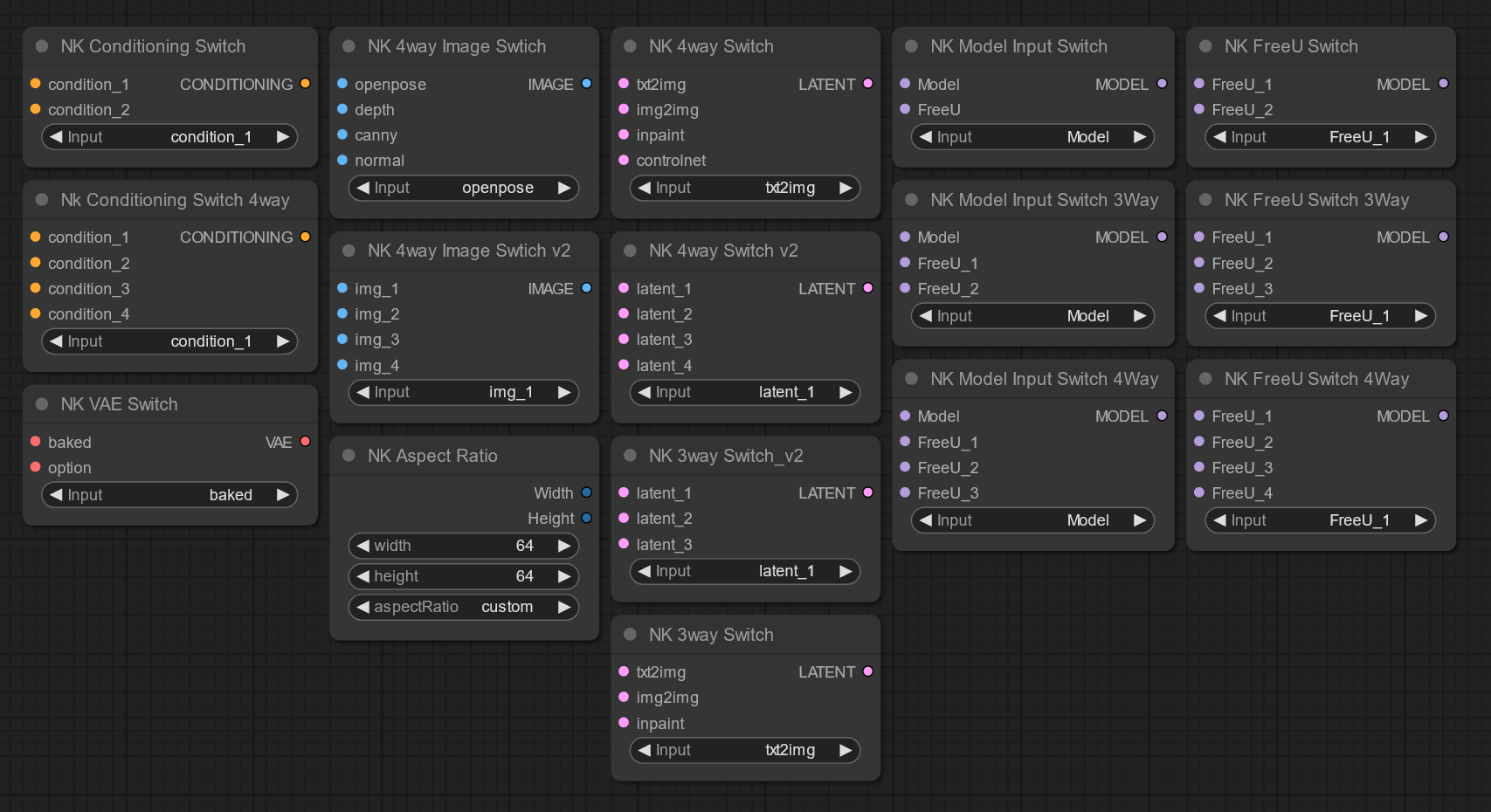This screenshot has width=1491, height=812.
Task: Click FreeU input port on NK Model Input Switch
Action: tap(905, 109)
